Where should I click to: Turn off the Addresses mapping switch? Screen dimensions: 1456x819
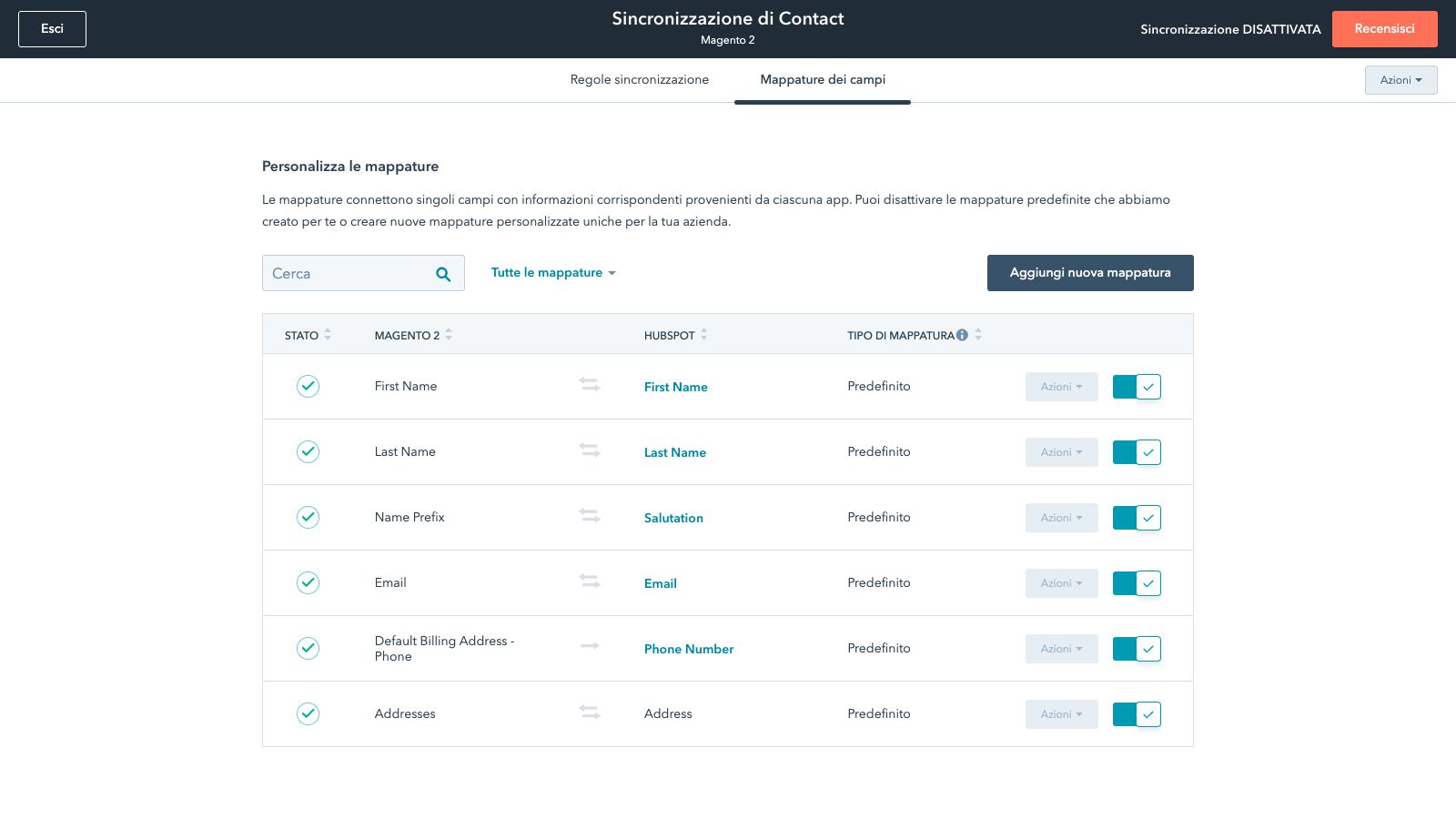click(1137, 714)
